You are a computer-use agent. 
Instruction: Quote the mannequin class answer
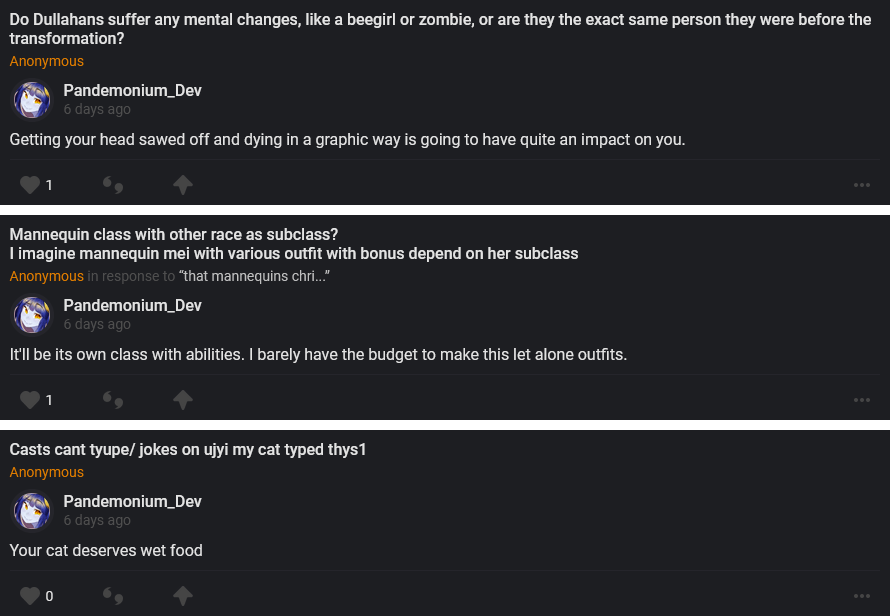point(113,400)
